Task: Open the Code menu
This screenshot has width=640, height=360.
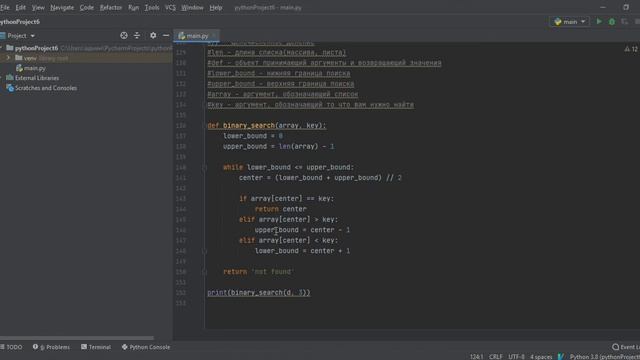Action: 87,7
